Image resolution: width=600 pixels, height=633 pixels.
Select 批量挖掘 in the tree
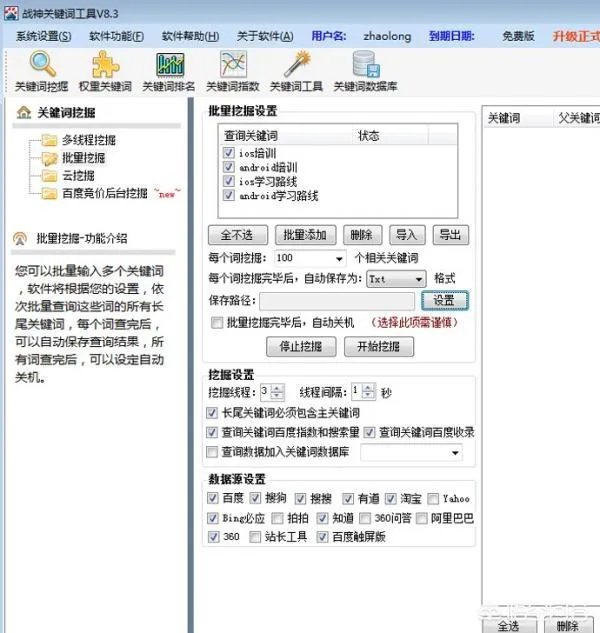83,158
